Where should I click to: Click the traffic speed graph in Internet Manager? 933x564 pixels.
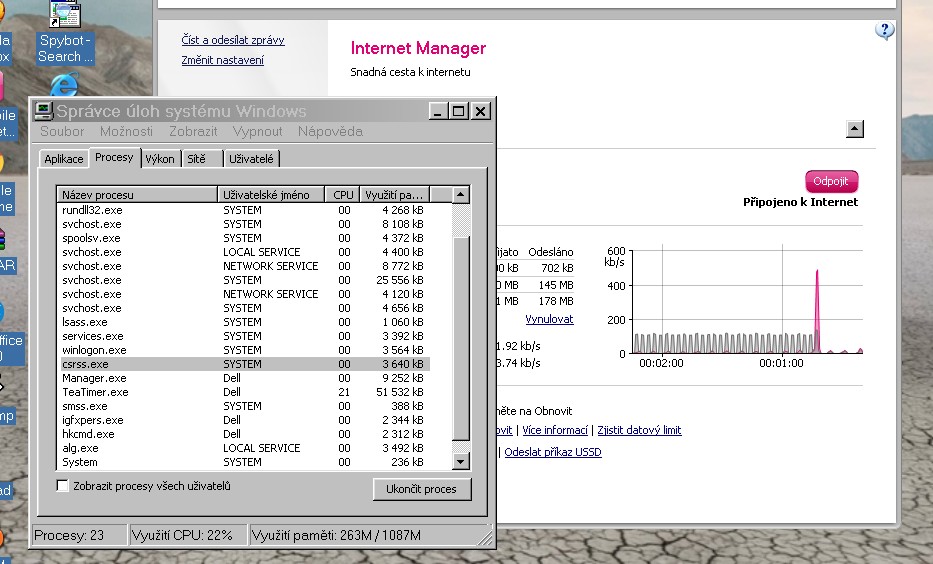747,300
